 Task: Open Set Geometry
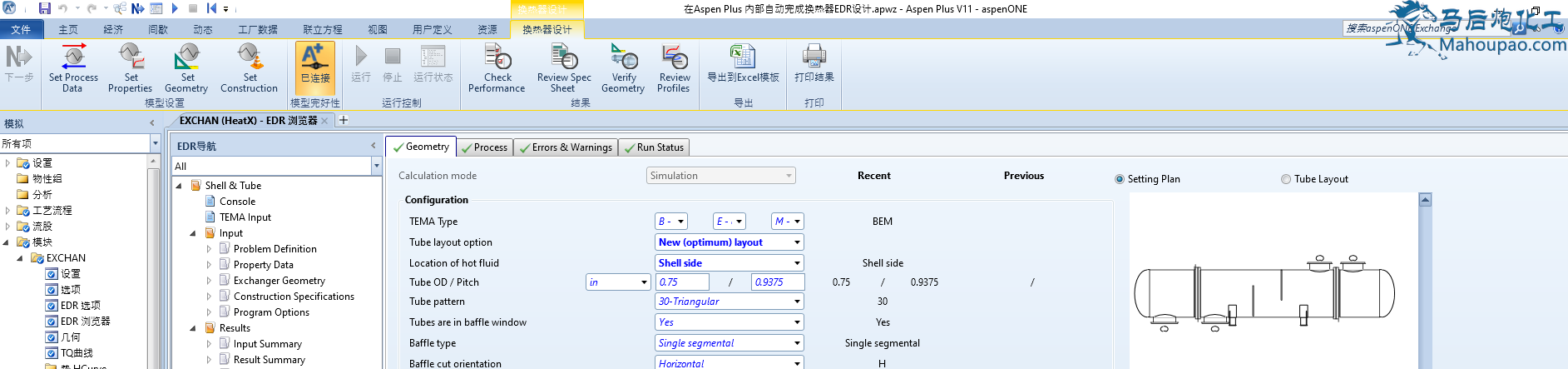coord(186,68)
